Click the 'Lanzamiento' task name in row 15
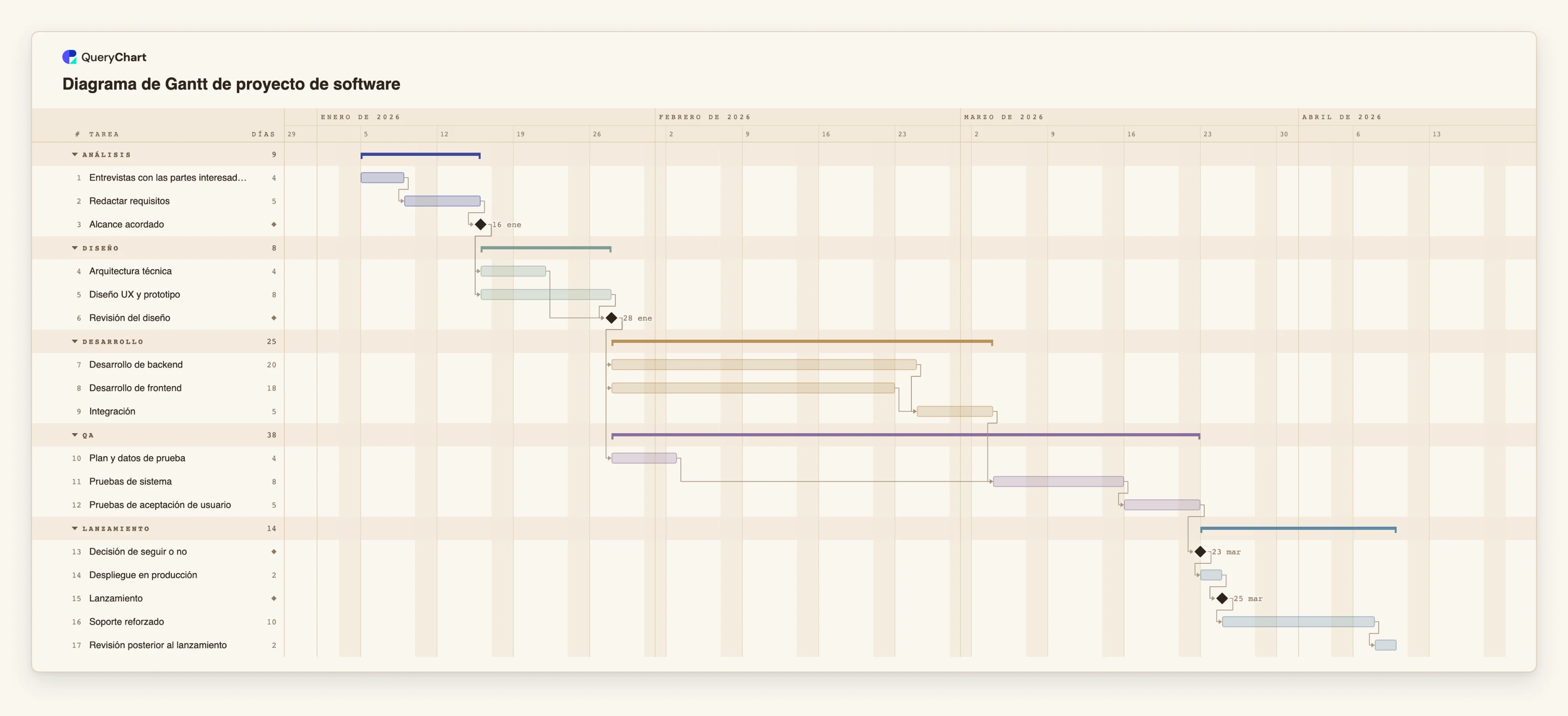Image resolution: width=1568 pixels, height=716 pixels. pyautogui.click(x=115, y=599)
